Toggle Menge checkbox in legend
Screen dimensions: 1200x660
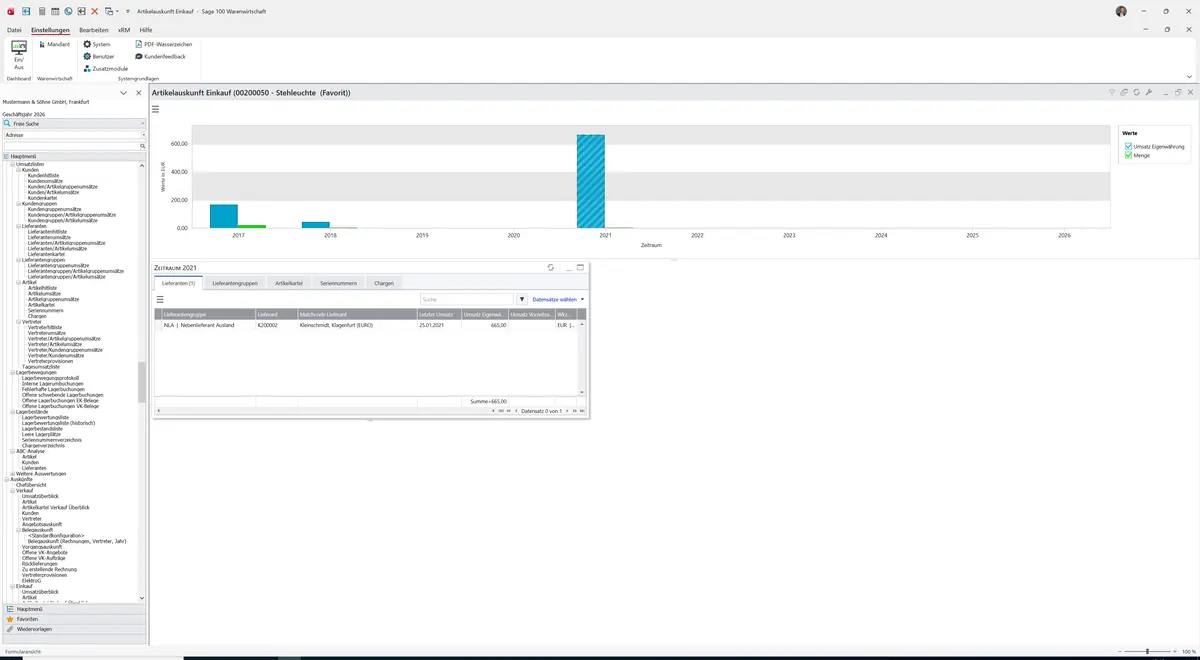tap(1129, 155)
